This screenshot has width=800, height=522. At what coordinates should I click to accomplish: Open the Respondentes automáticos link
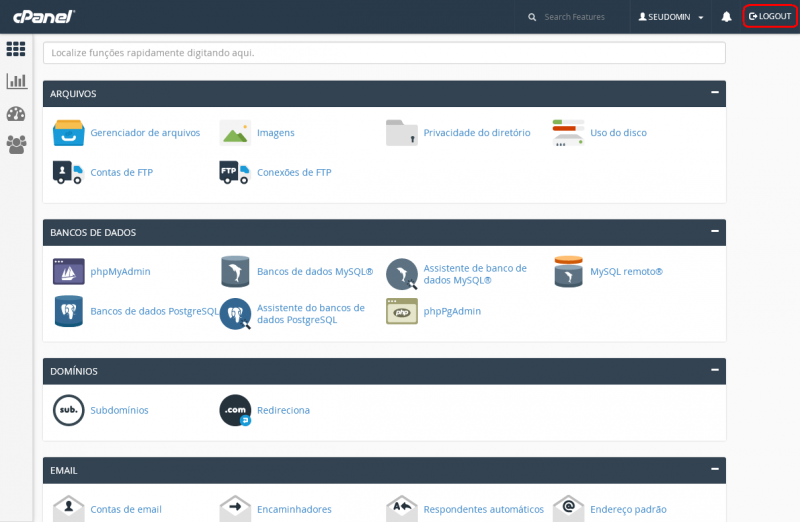484,509
